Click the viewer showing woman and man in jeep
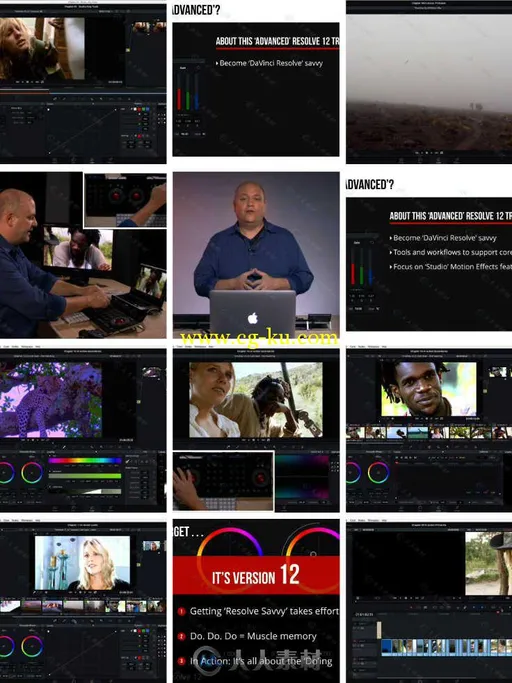Viewport: 512px width, 683px height. coord(256,400)
